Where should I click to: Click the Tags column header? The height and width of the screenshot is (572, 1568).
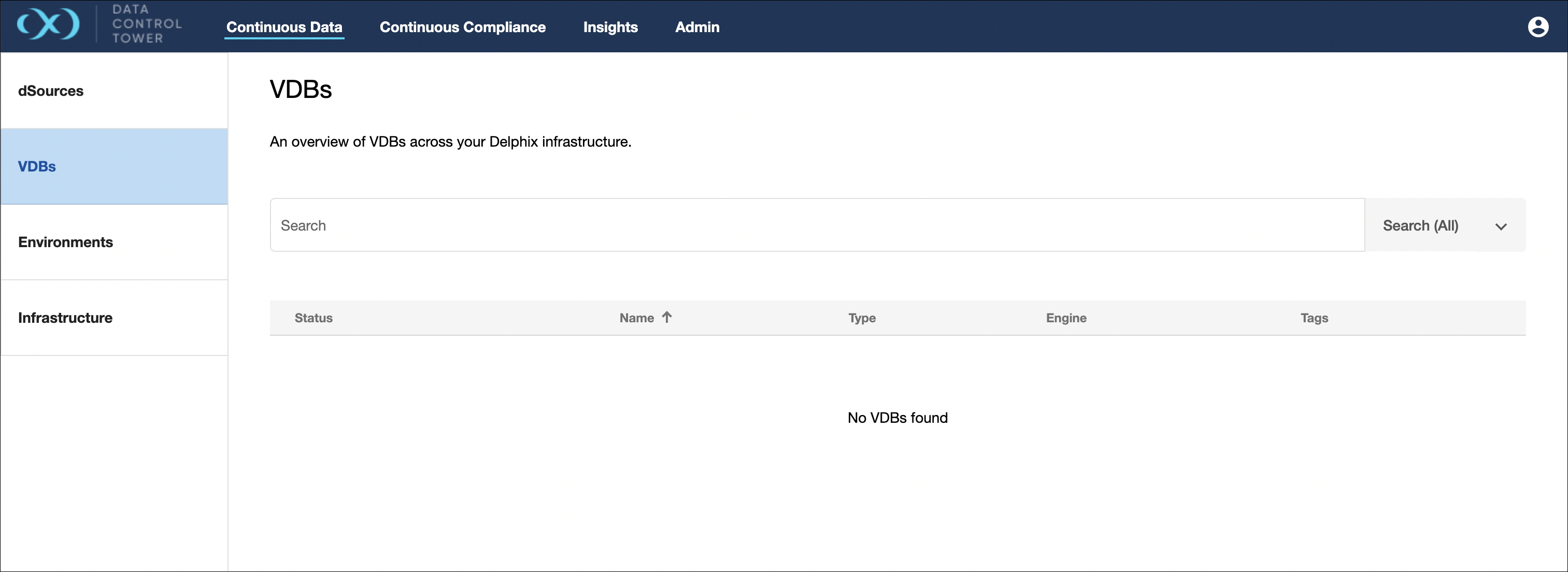[1314, 318]
